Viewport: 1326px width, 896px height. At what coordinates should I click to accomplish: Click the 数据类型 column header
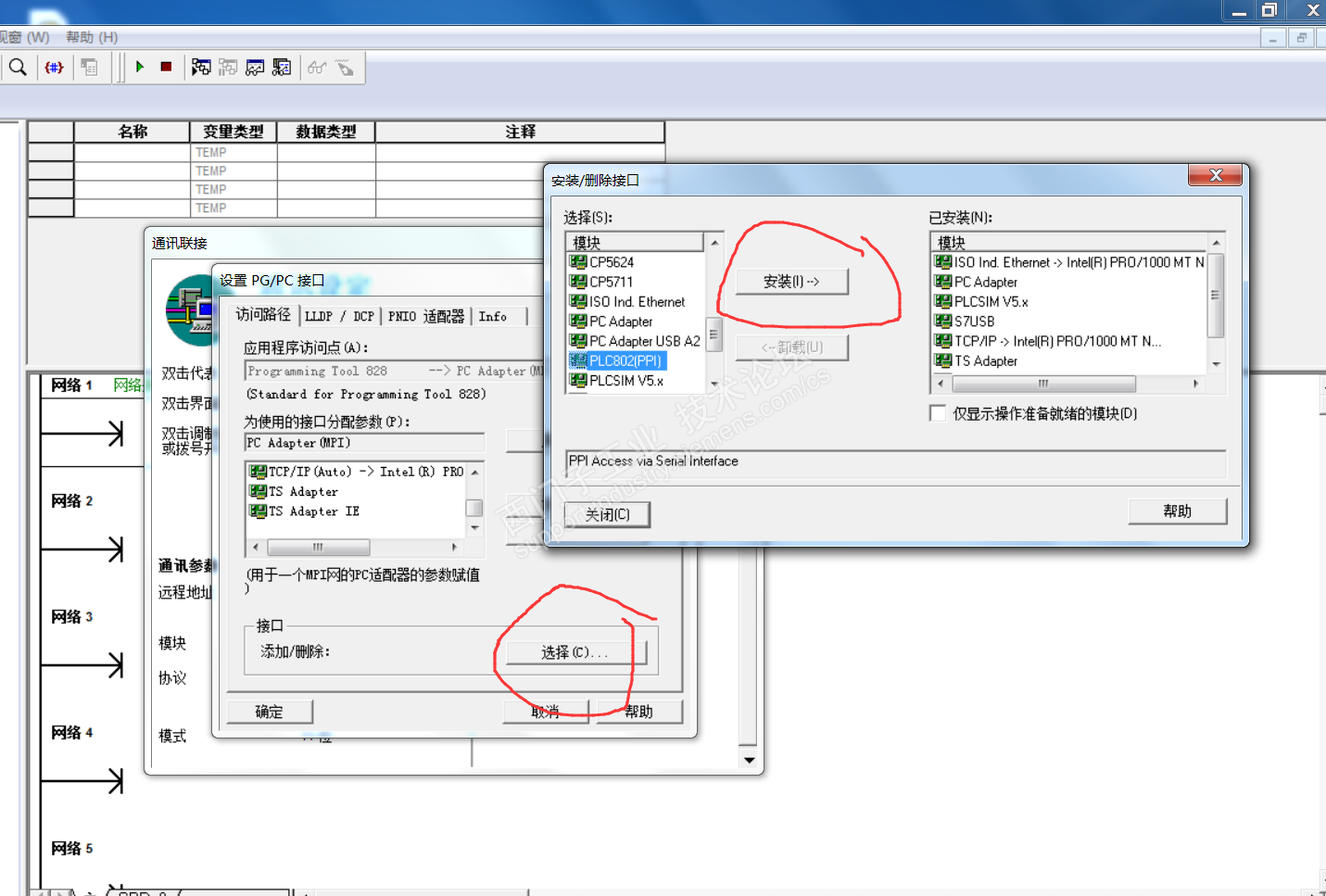pos(326,132)
